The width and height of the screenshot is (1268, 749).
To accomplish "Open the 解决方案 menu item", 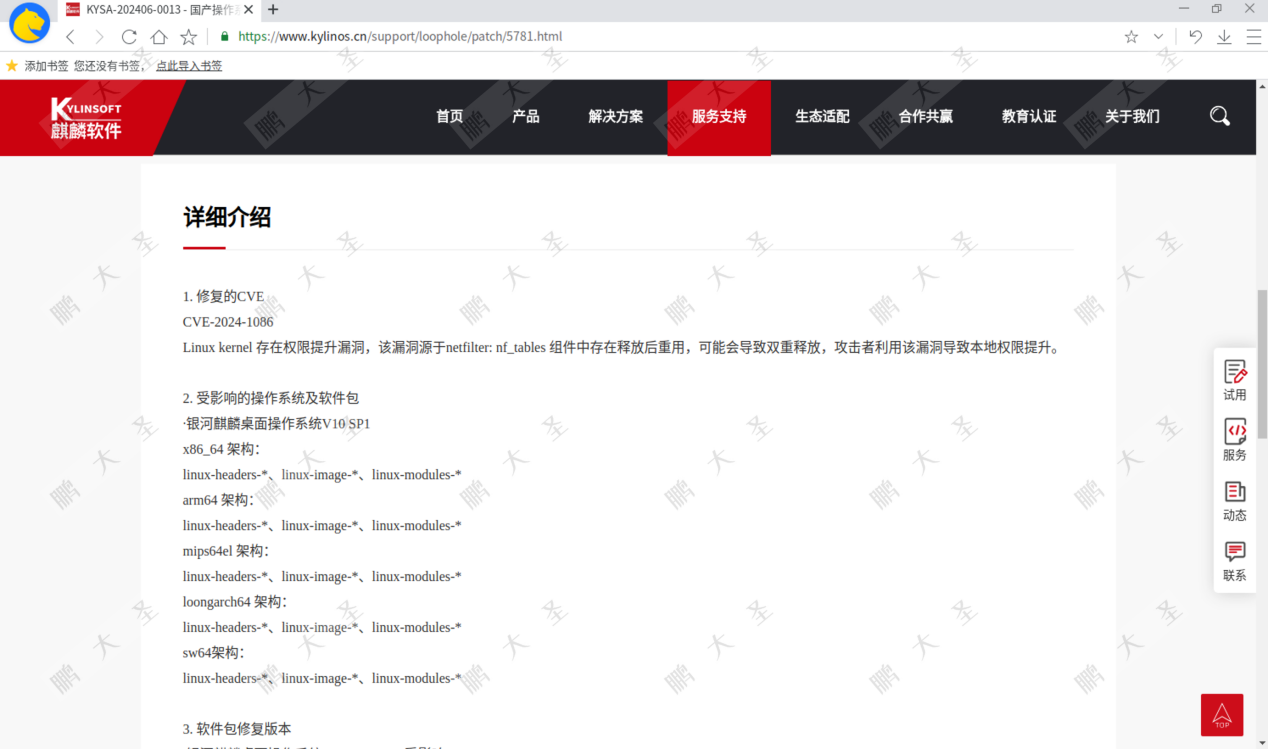I will pos(616,117).
